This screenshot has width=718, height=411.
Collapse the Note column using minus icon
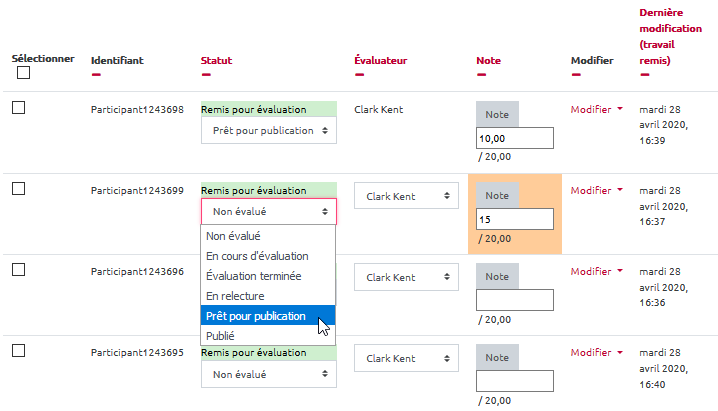[x=482, y=74]
